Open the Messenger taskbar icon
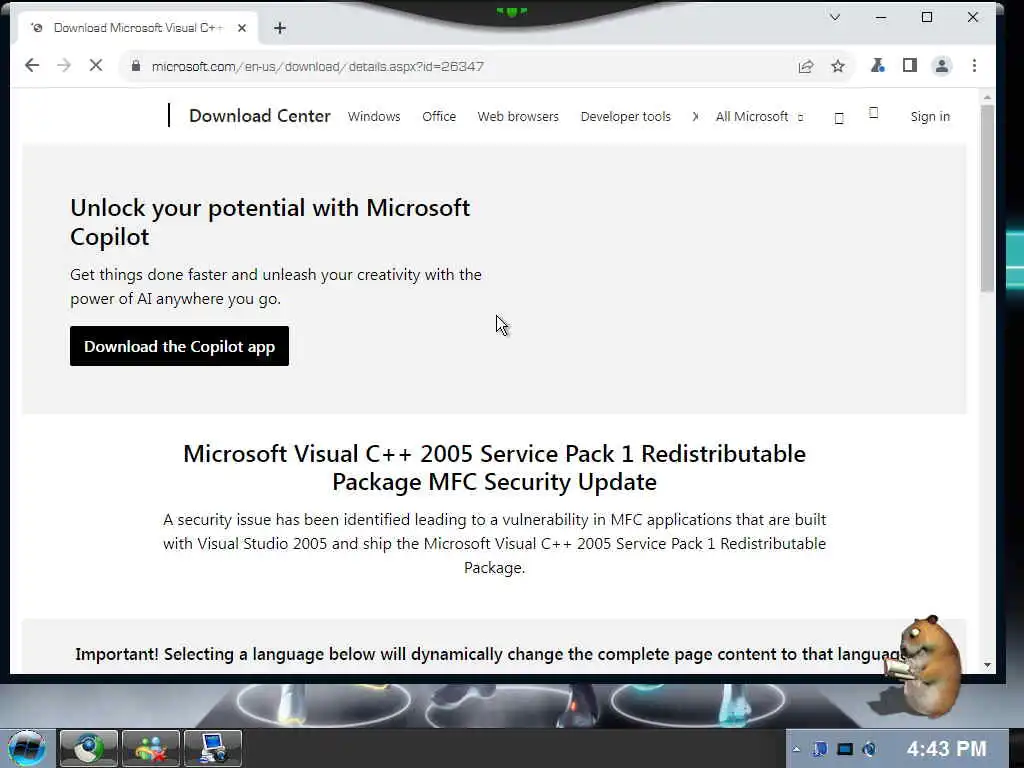This screenshot has height=768, width=1024. pos(150,748)
